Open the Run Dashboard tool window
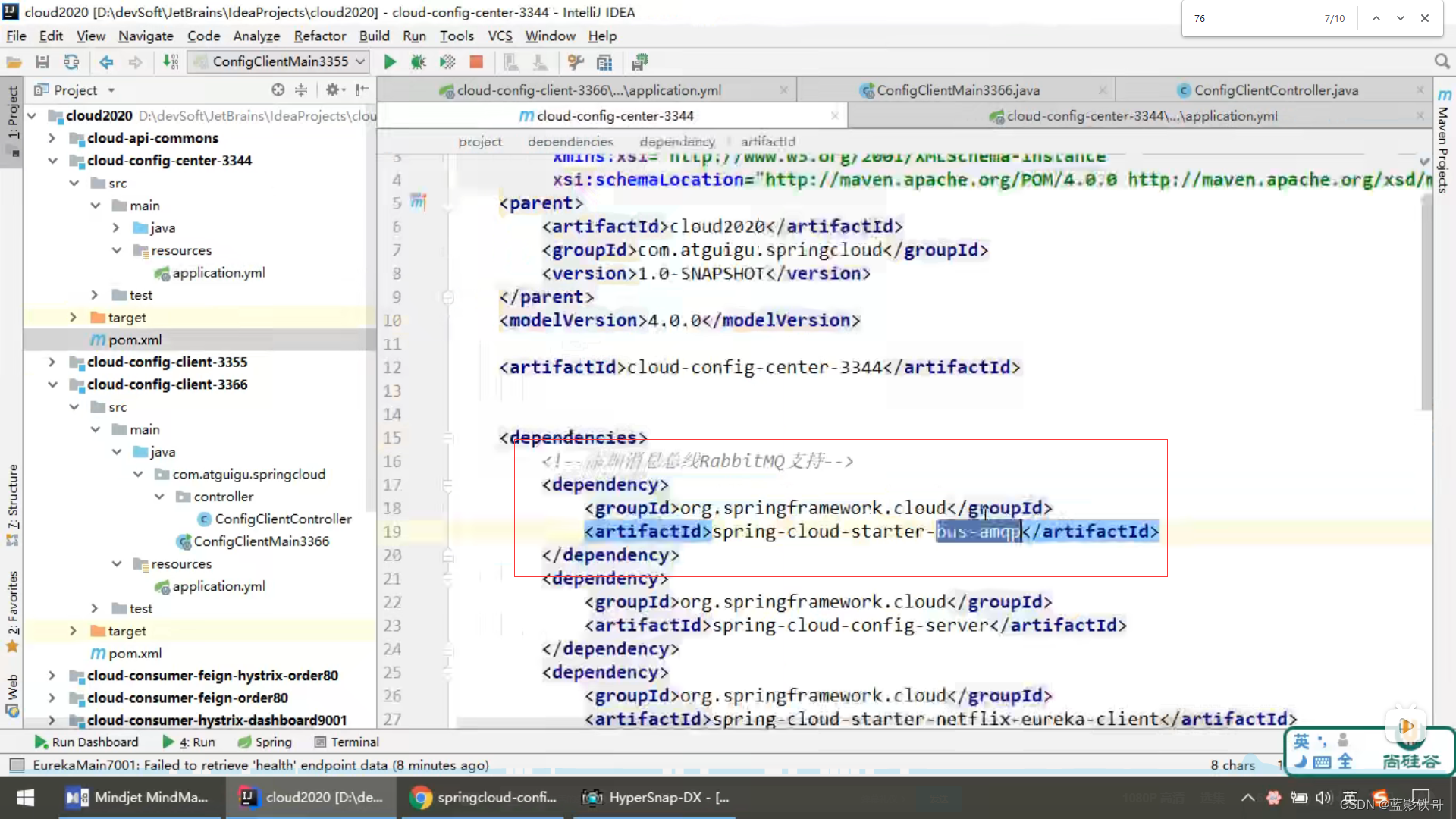Screen dimensions: 1456x819 (x=86, y=742)
